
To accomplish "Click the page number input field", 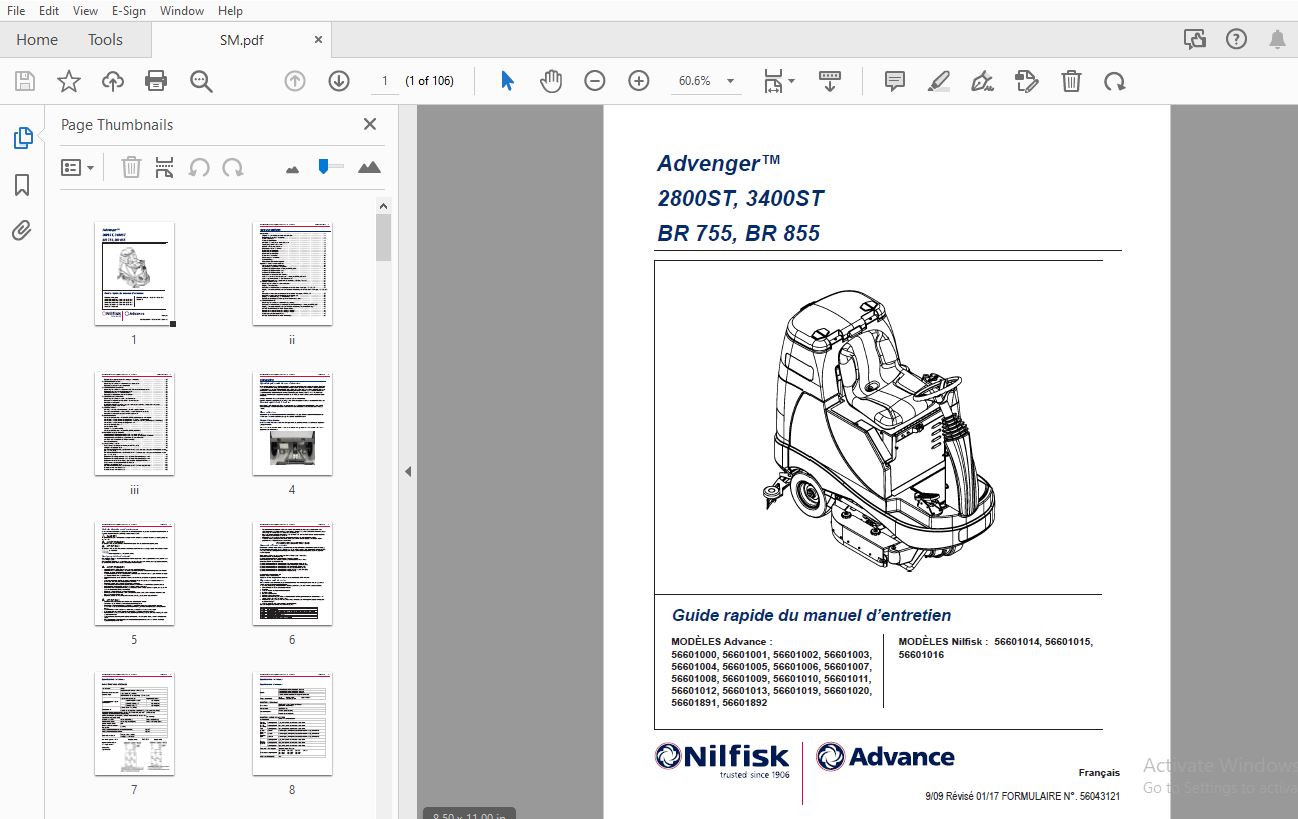I will coord(384,81).
